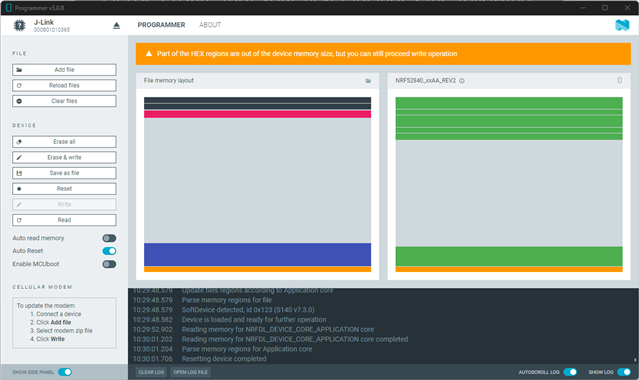Click log line 'Resetting device completed'
The width and height of the screenshot is (639, 380).
tap(224, 359)
